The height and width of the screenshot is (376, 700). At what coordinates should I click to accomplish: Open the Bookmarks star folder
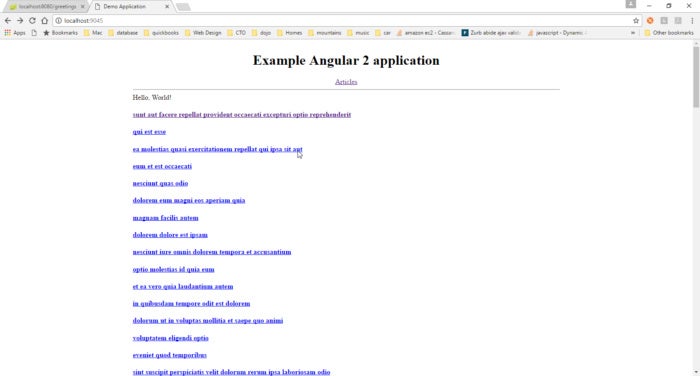coord(60,33)
